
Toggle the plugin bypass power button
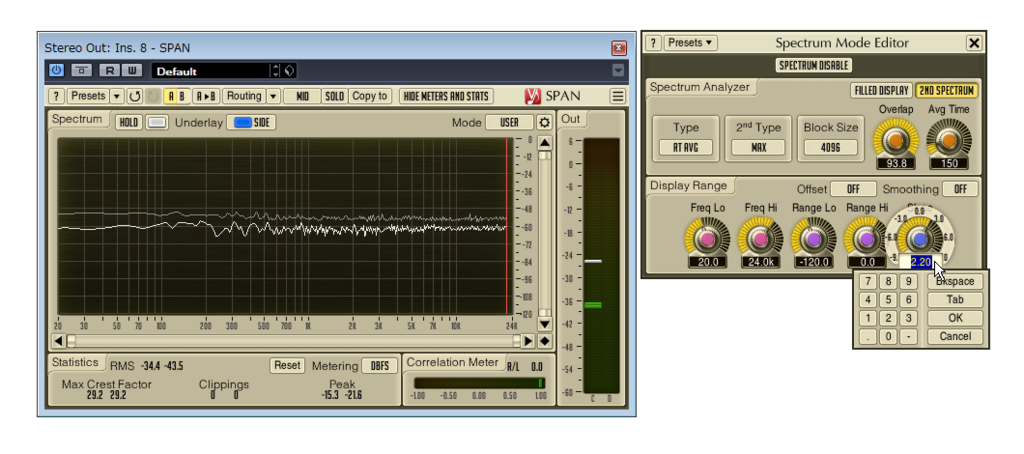click(x=56, y=70)
